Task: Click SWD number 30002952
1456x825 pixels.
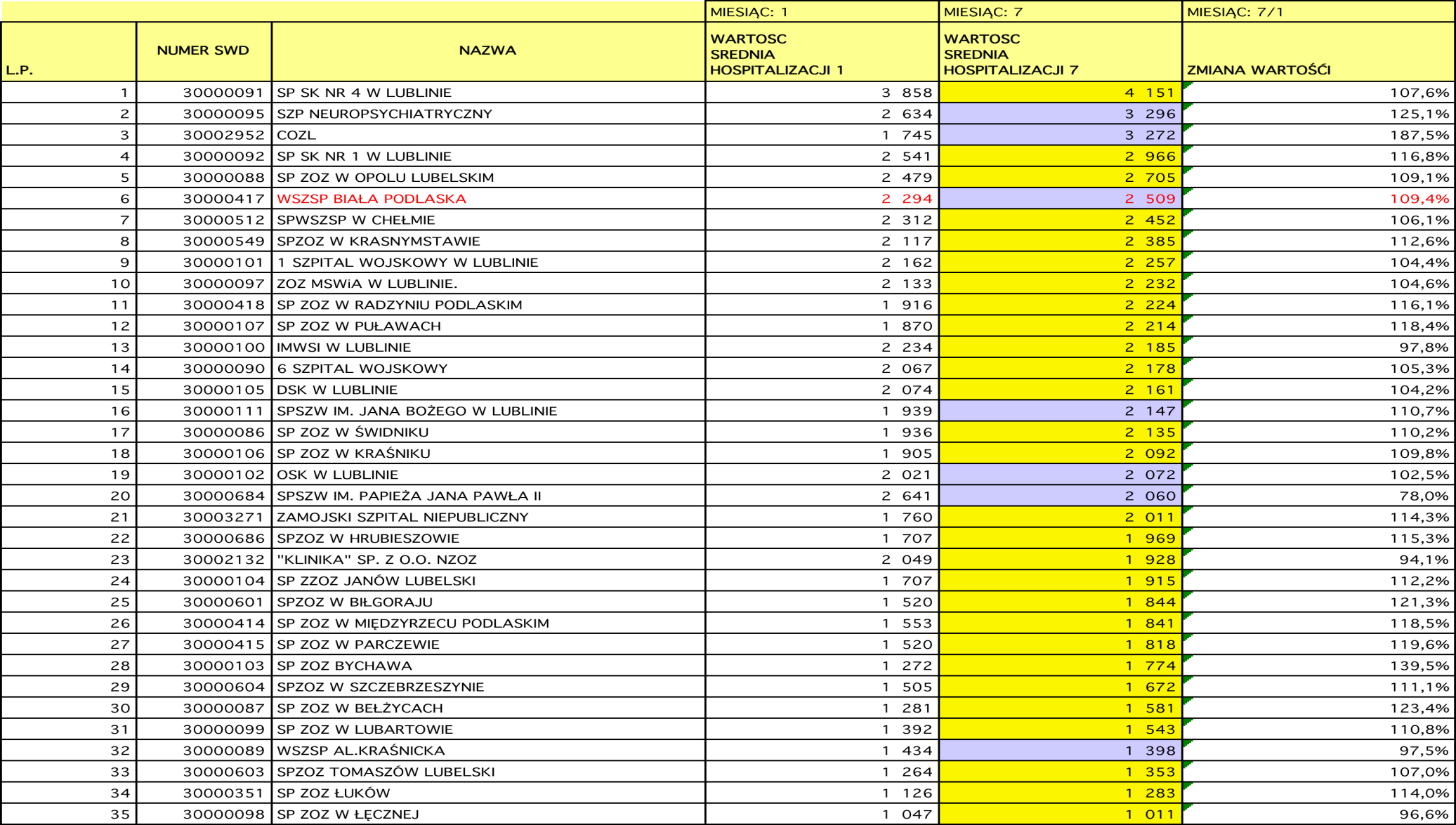Action: click(204, 135)
